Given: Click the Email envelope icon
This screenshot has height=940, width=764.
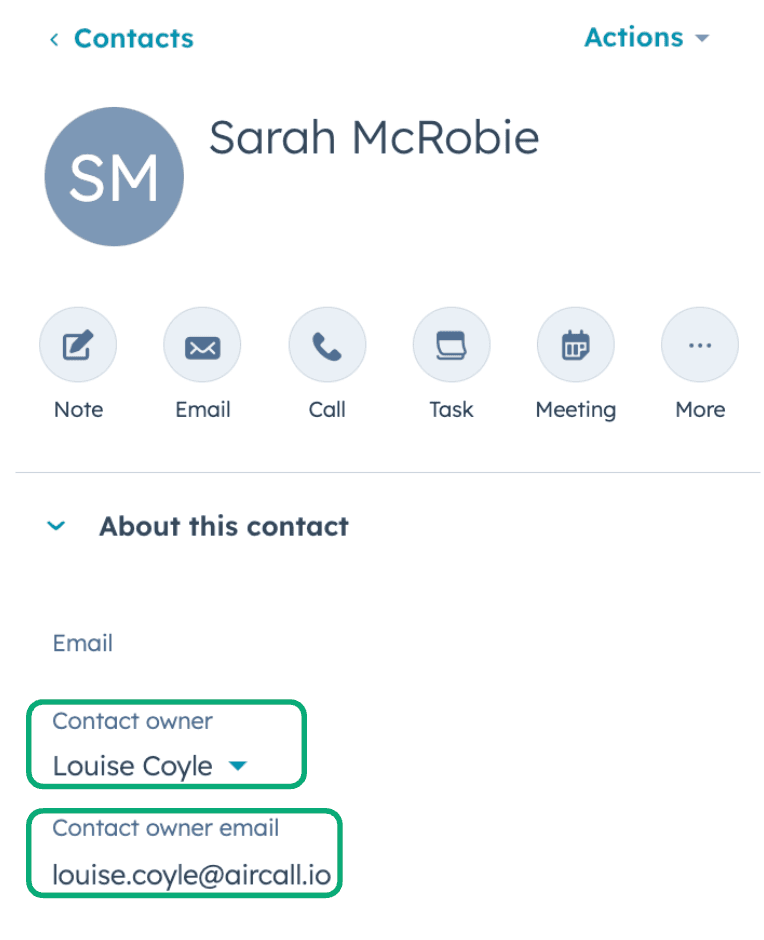Looking at the screenshot, I should (202, 346).
